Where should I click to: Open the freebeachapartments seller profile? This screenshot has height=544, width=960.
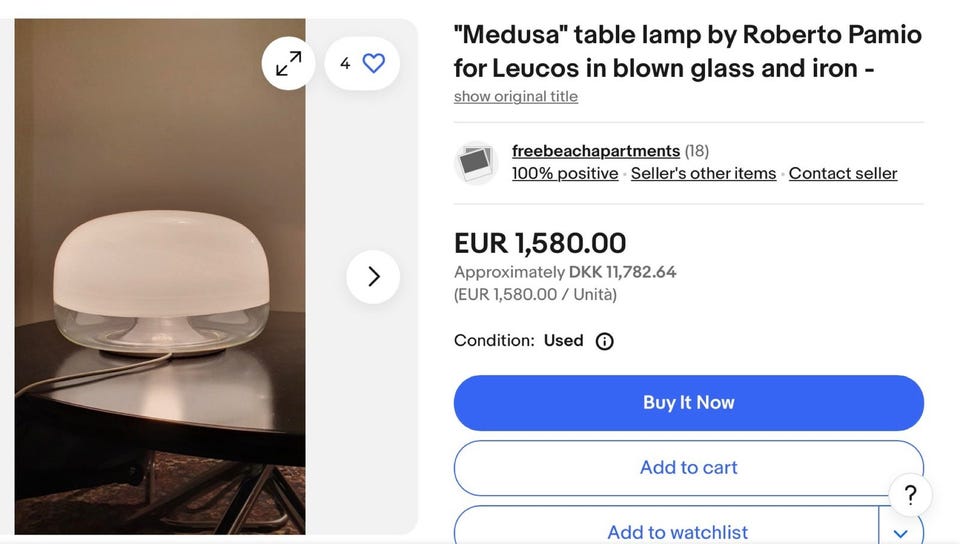pyautogui.click(x=596, y=151)
